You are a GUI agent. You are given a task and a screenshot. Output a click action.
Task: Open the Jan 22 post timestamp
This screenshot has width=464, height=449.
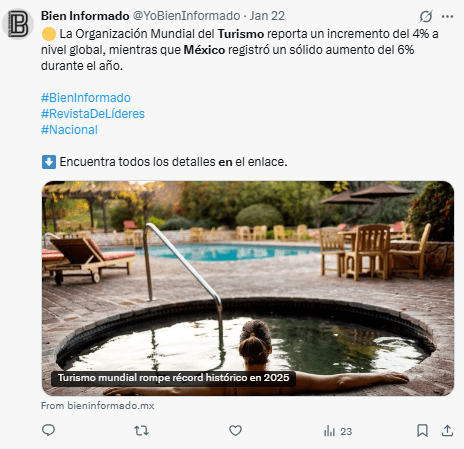pyautogui.click(x=267, y=16)
